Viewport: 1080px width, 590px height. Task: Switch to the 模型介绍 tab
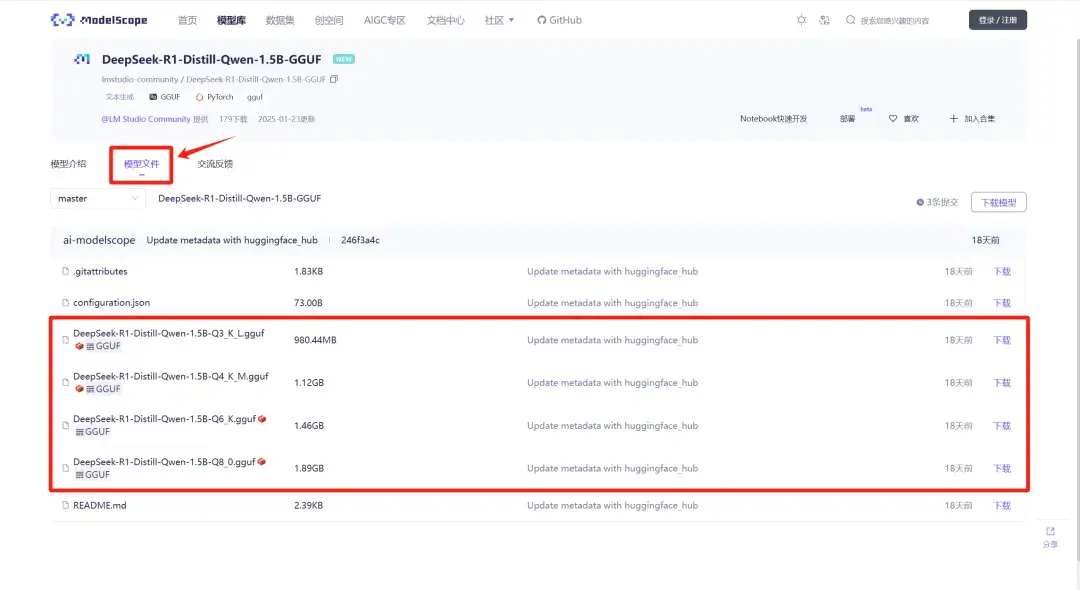click(68, 164)
